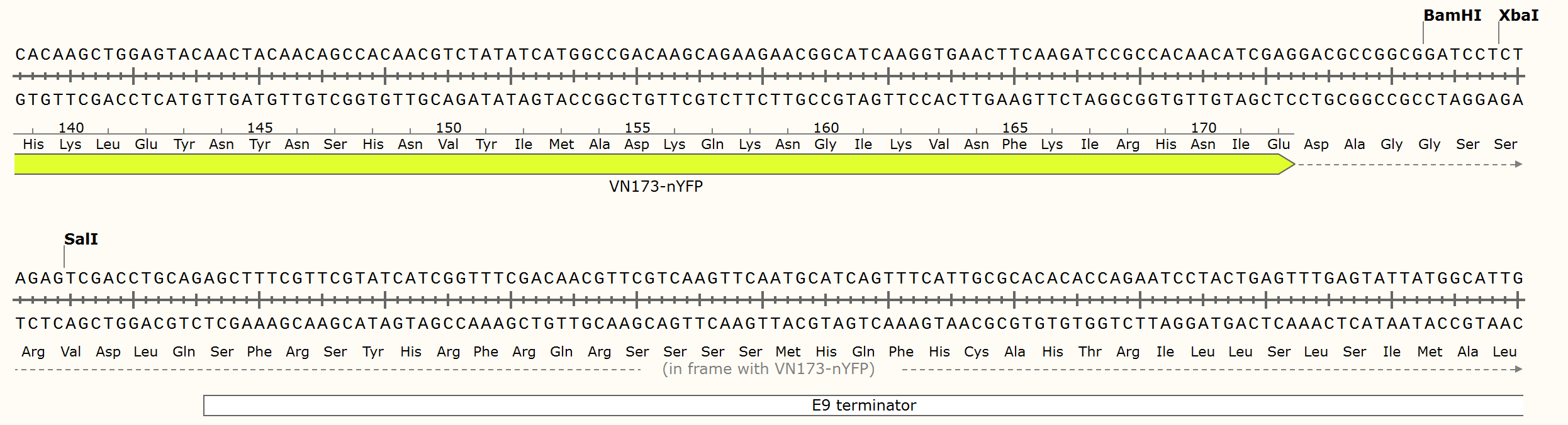Select the E9 terminator feature bar
The image size is (1568, 425).
click(x=863, y=406)
